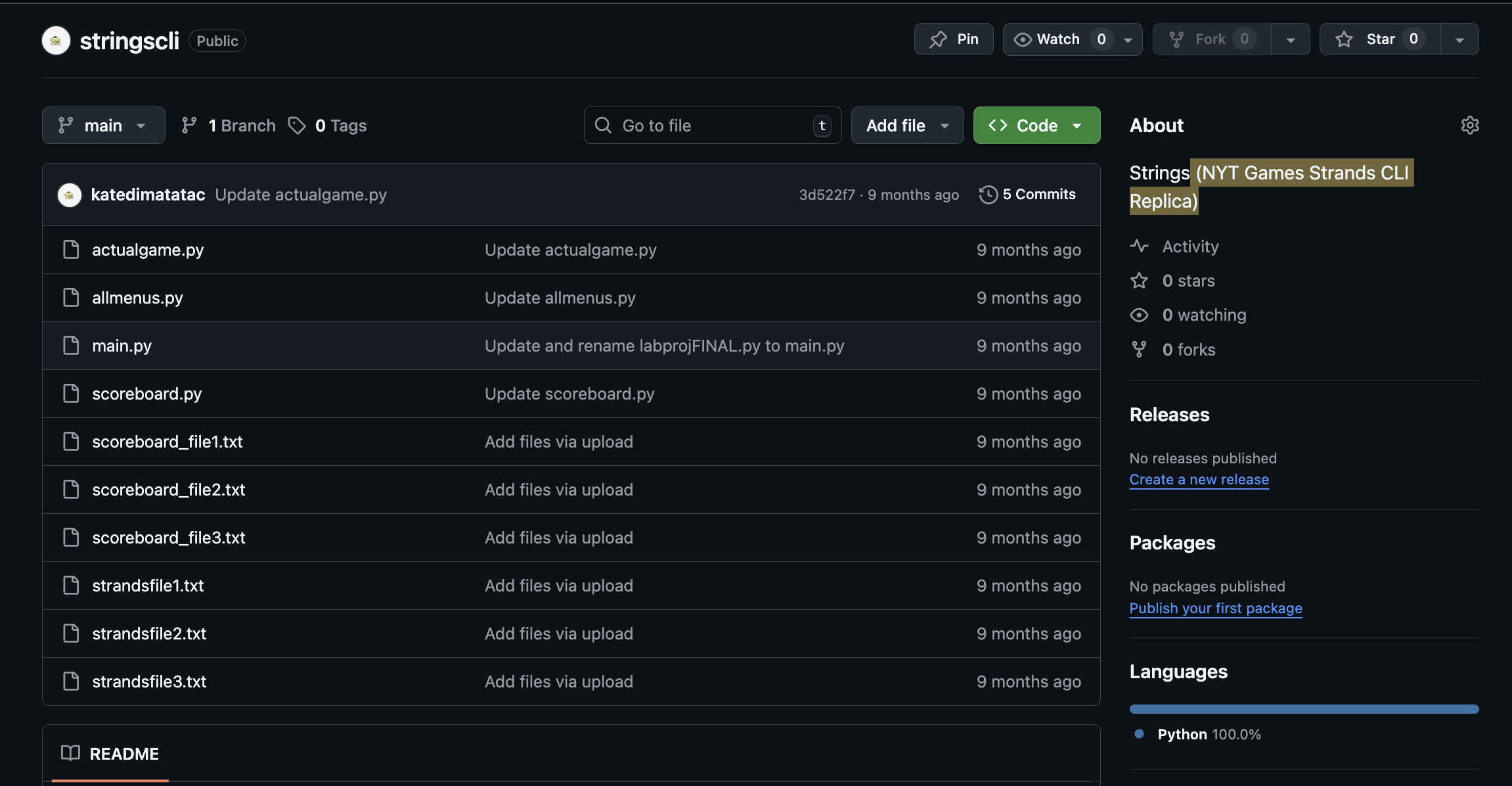Viewport: 1512px width, 786px height.
Task: Pin the stringscli repository
Action: click(954, 39)
